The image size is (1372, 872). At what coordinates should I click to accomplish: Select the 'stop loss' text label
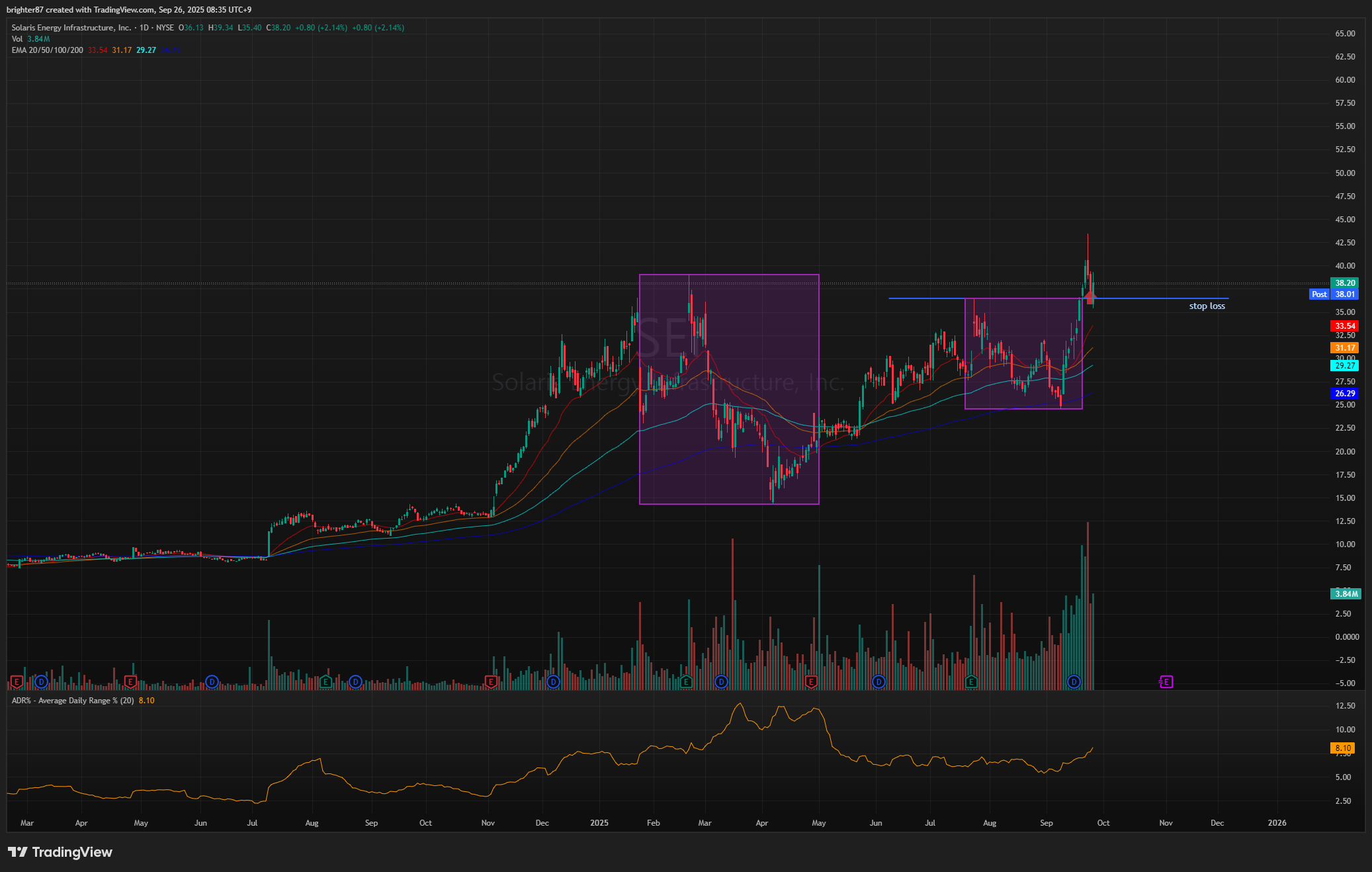tap(1207, 306)
